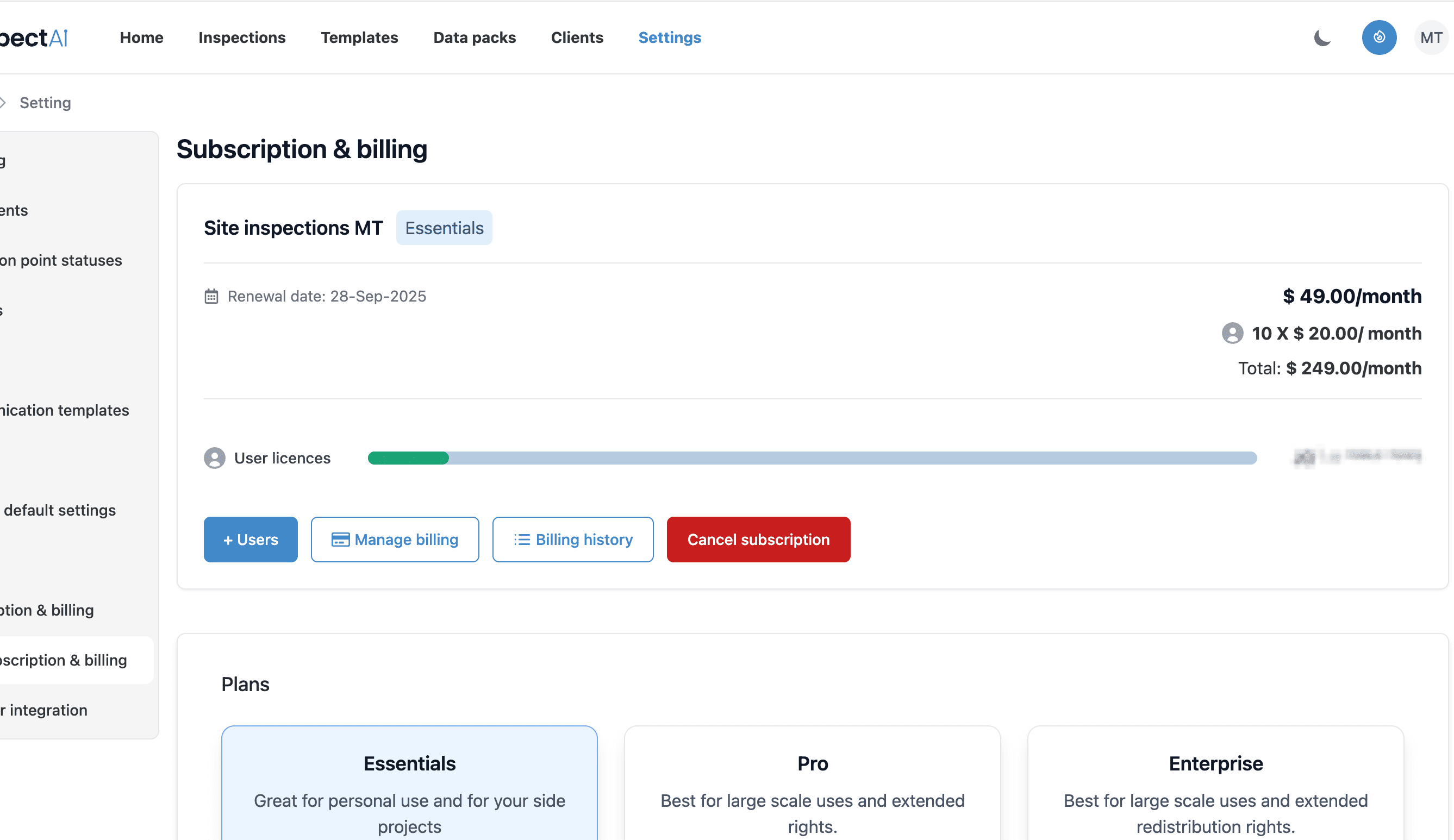Toggle dark mode moon icon
This screenshot has height=840, width=1454.
1322,37
